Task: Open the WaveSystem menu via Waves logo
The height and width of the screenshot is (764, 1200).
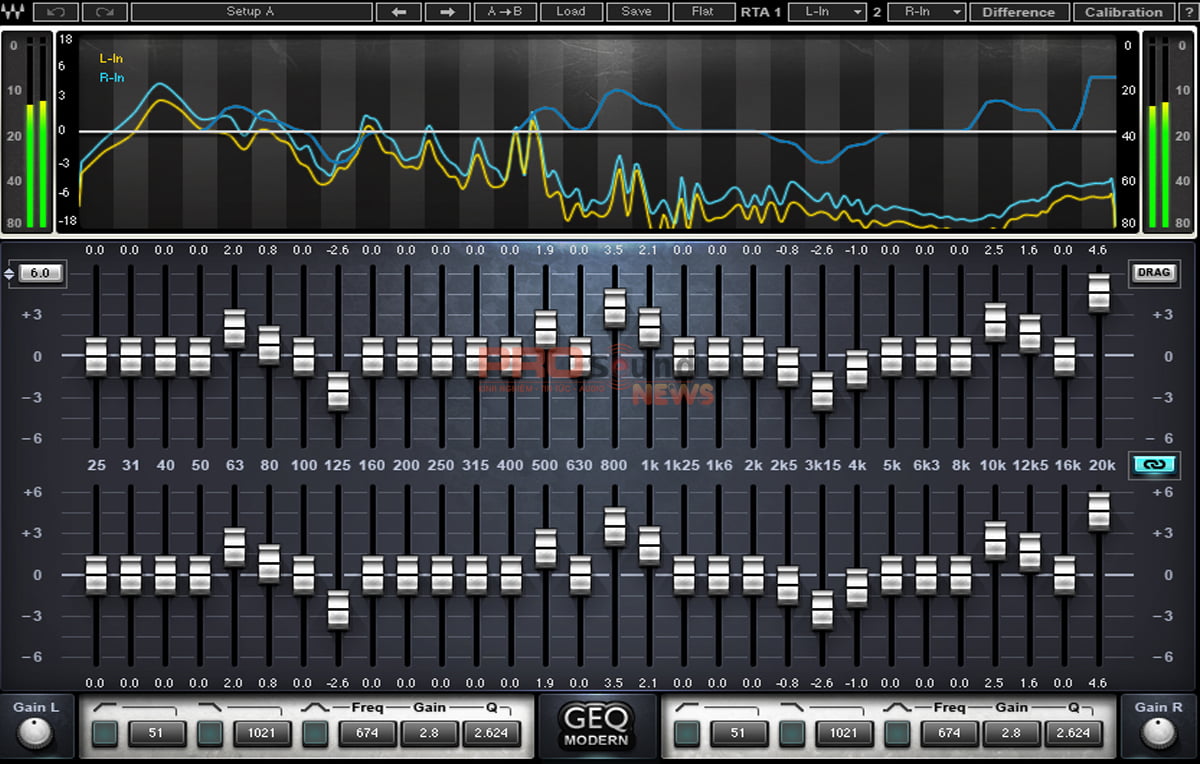Action: 14,11
